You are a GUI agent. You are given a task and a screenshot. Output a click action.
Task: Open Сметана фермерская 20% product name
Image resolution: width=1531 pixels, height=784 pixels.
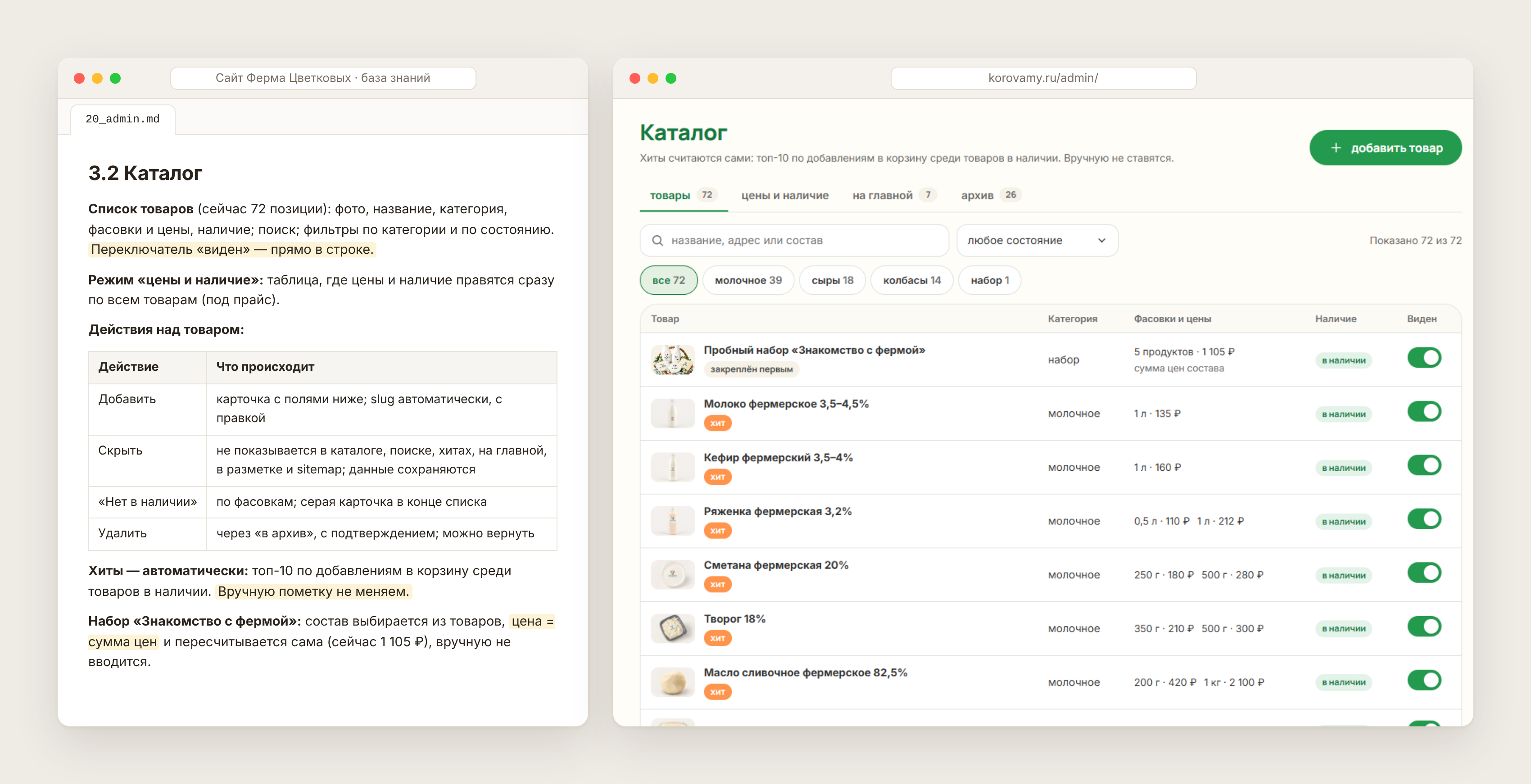(775, 565)
